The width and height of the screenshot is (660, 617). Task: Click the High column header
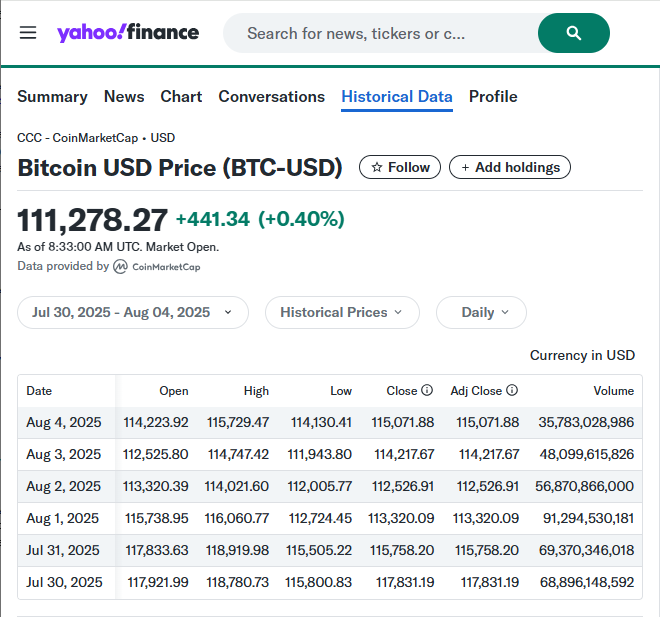256,391
